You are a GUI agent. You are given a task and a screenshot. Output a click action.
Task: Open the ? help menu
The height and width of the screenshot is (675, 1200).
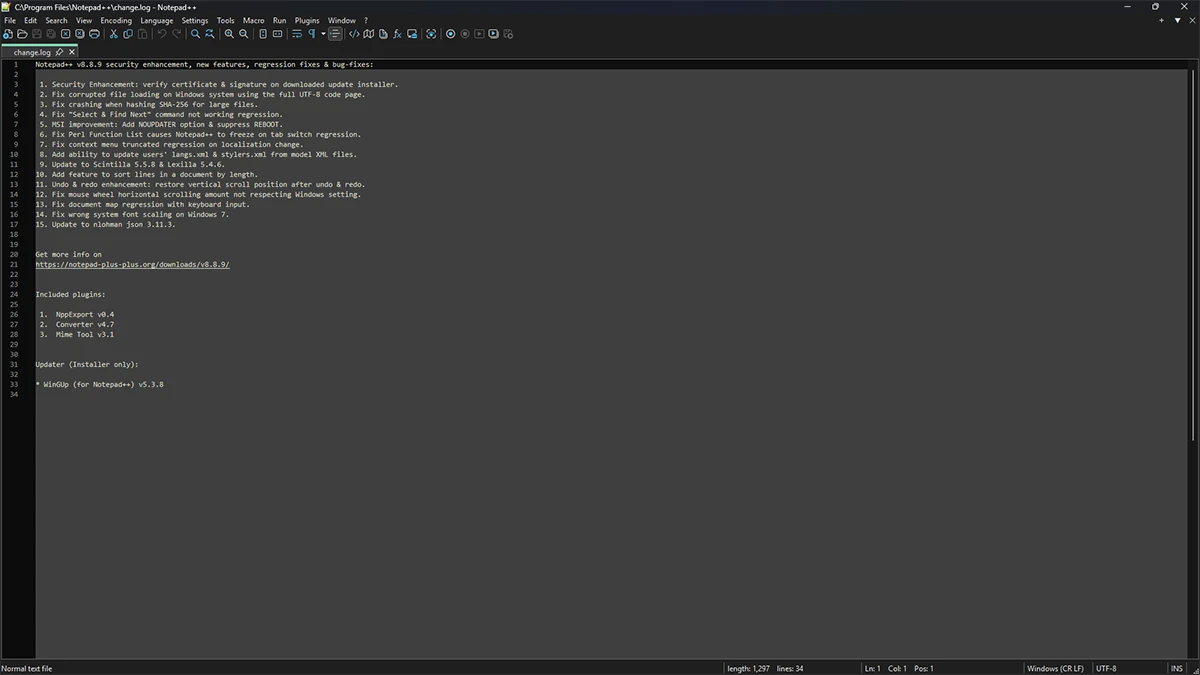tap(366, 20)
